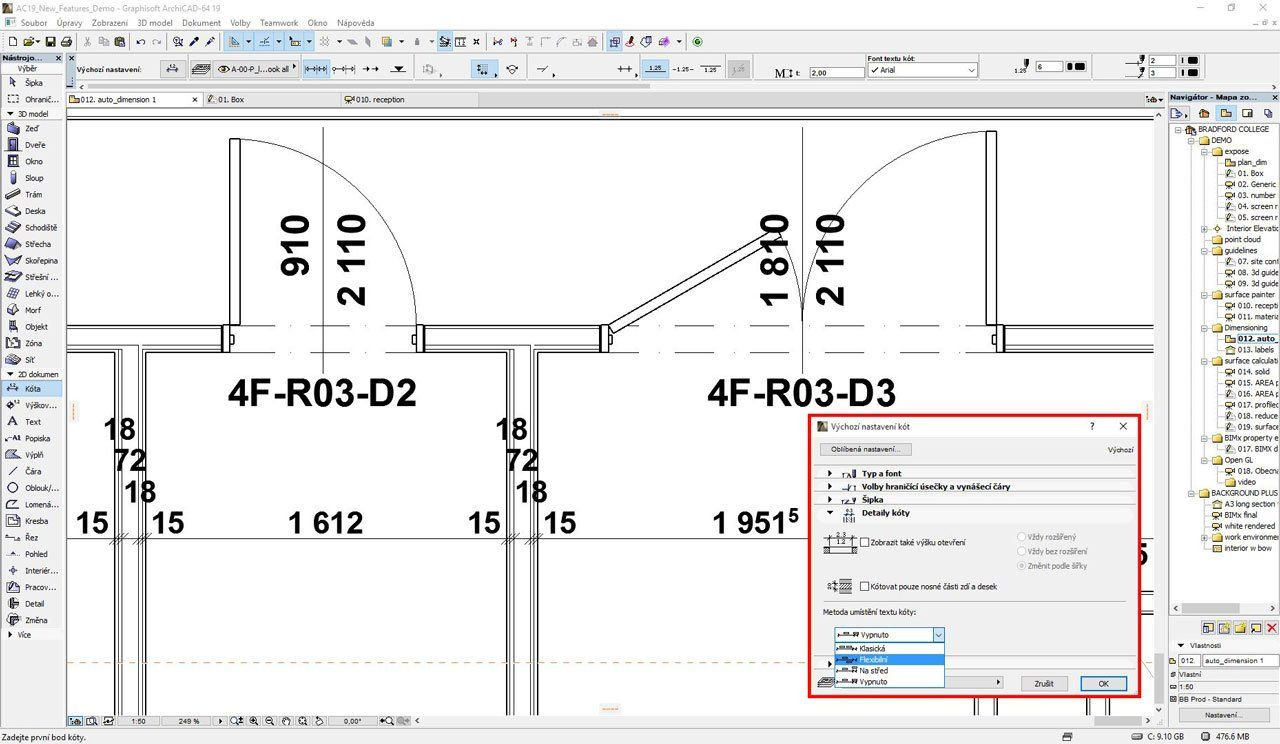
Task: Select the Schodiště (stair) tool
Action: (40, 227)
